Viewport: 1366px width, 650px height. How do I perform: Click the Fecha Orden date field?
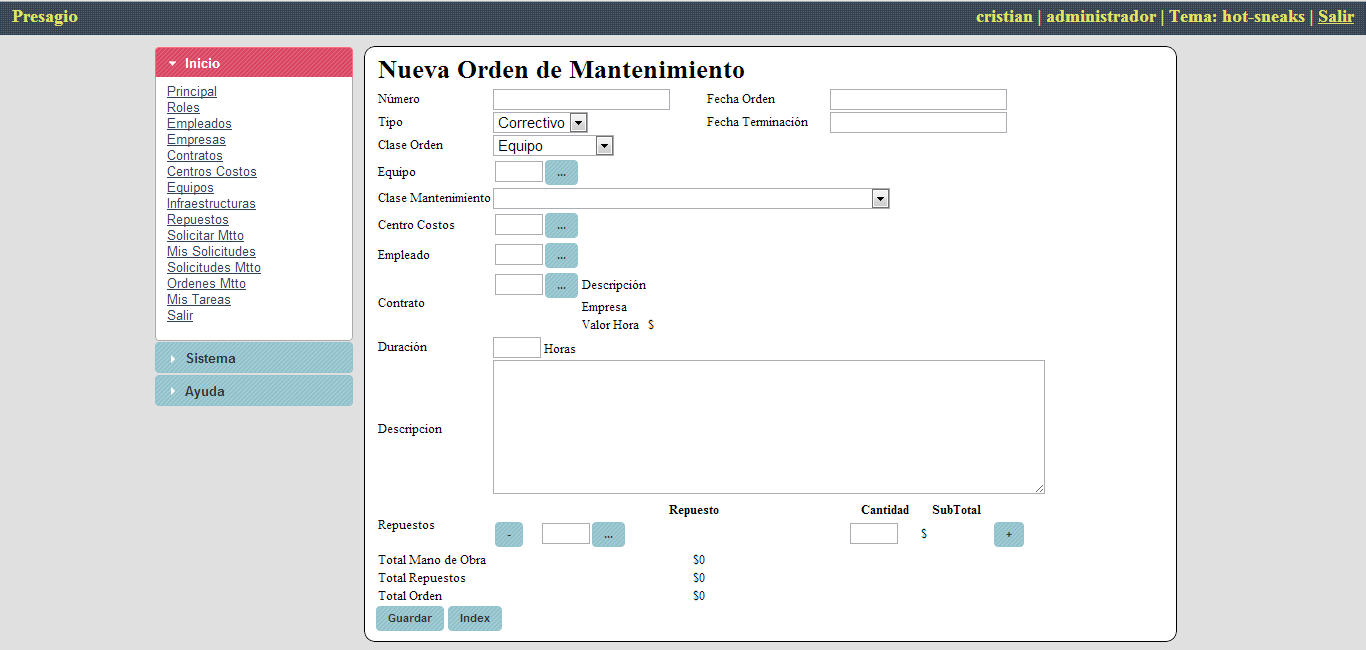tap(917, 99)
